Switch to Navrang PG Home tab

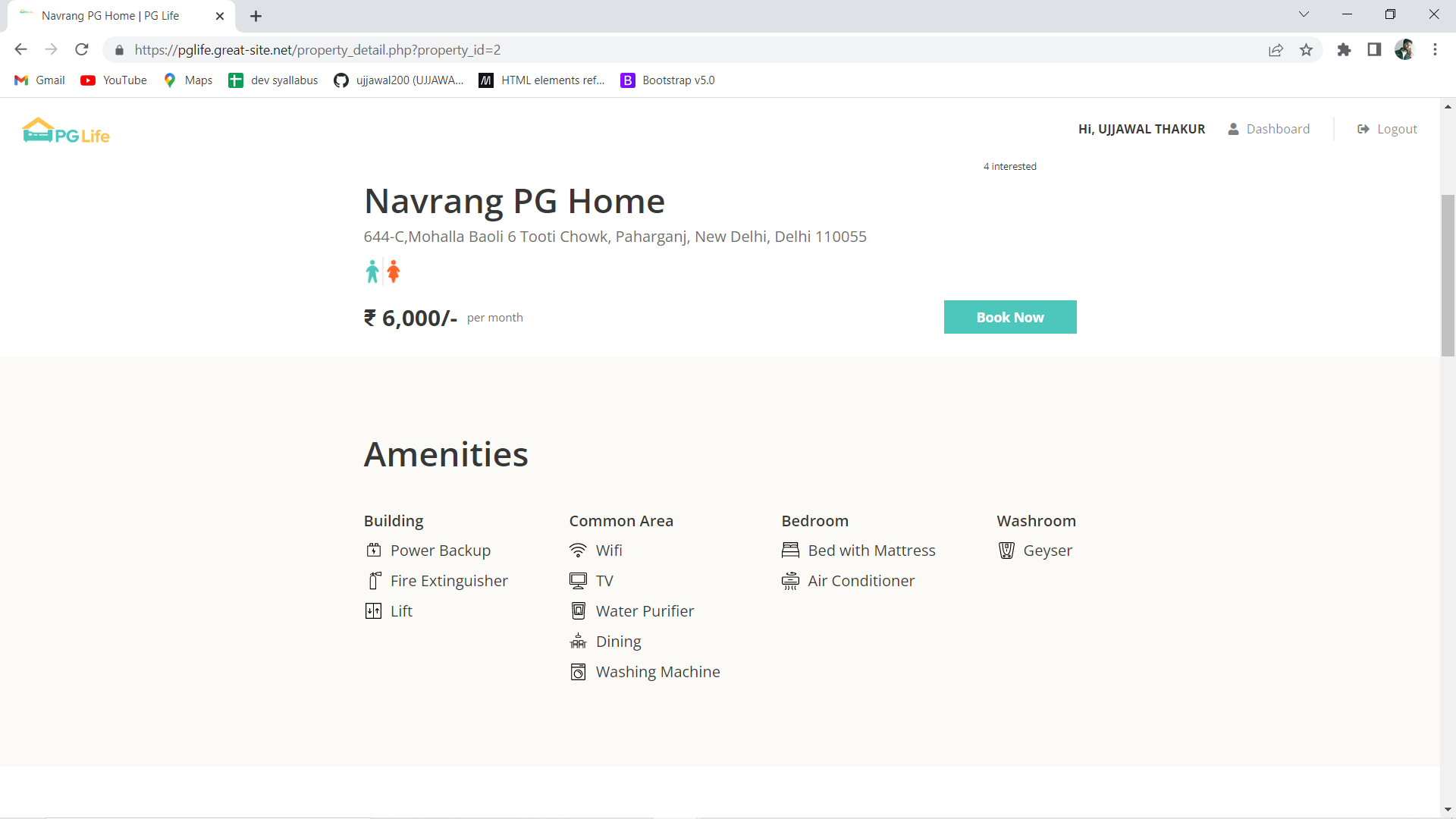(110, 16)
